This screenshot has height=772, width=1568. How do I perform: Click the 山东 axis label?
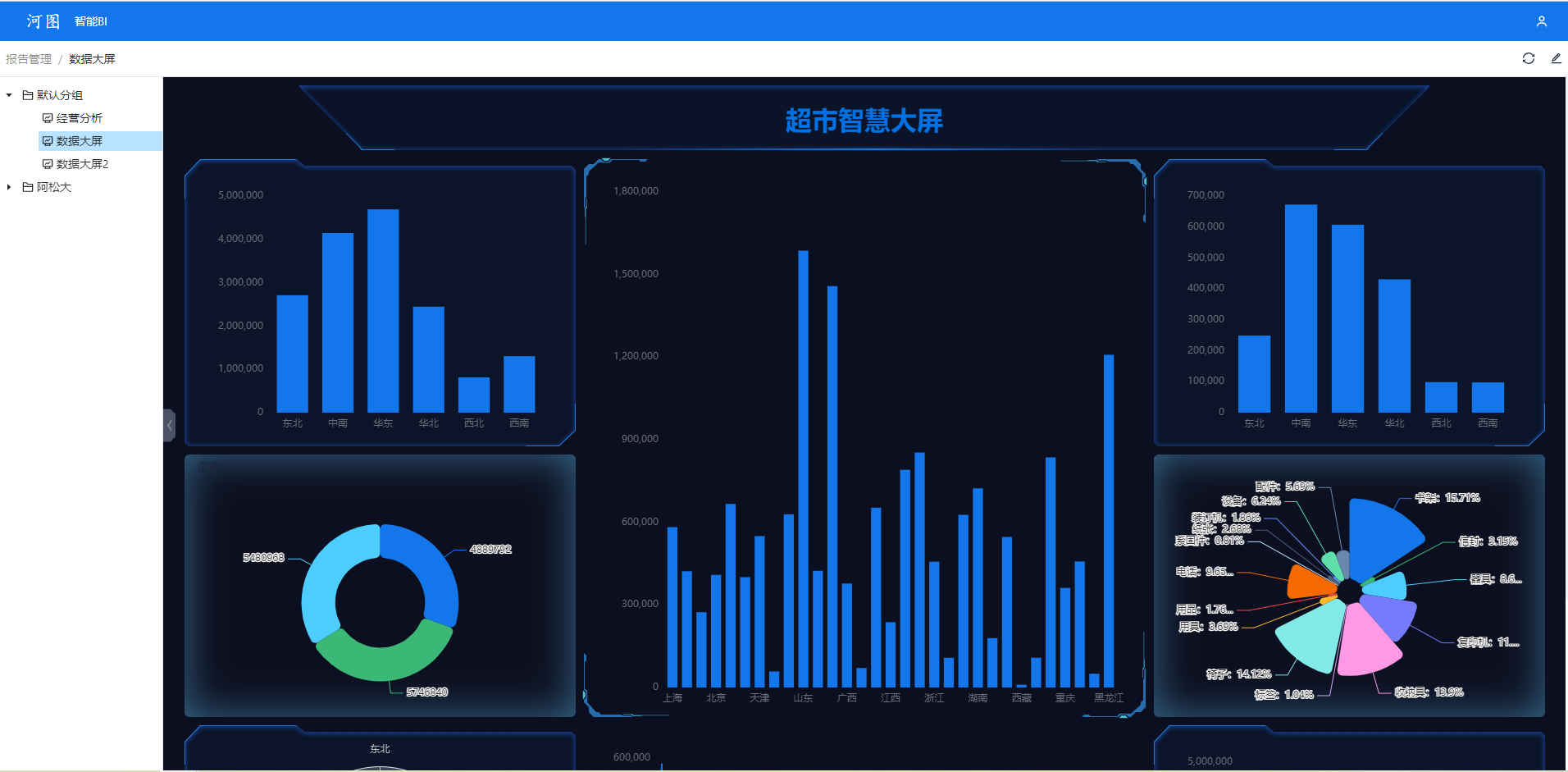point(803,698)
